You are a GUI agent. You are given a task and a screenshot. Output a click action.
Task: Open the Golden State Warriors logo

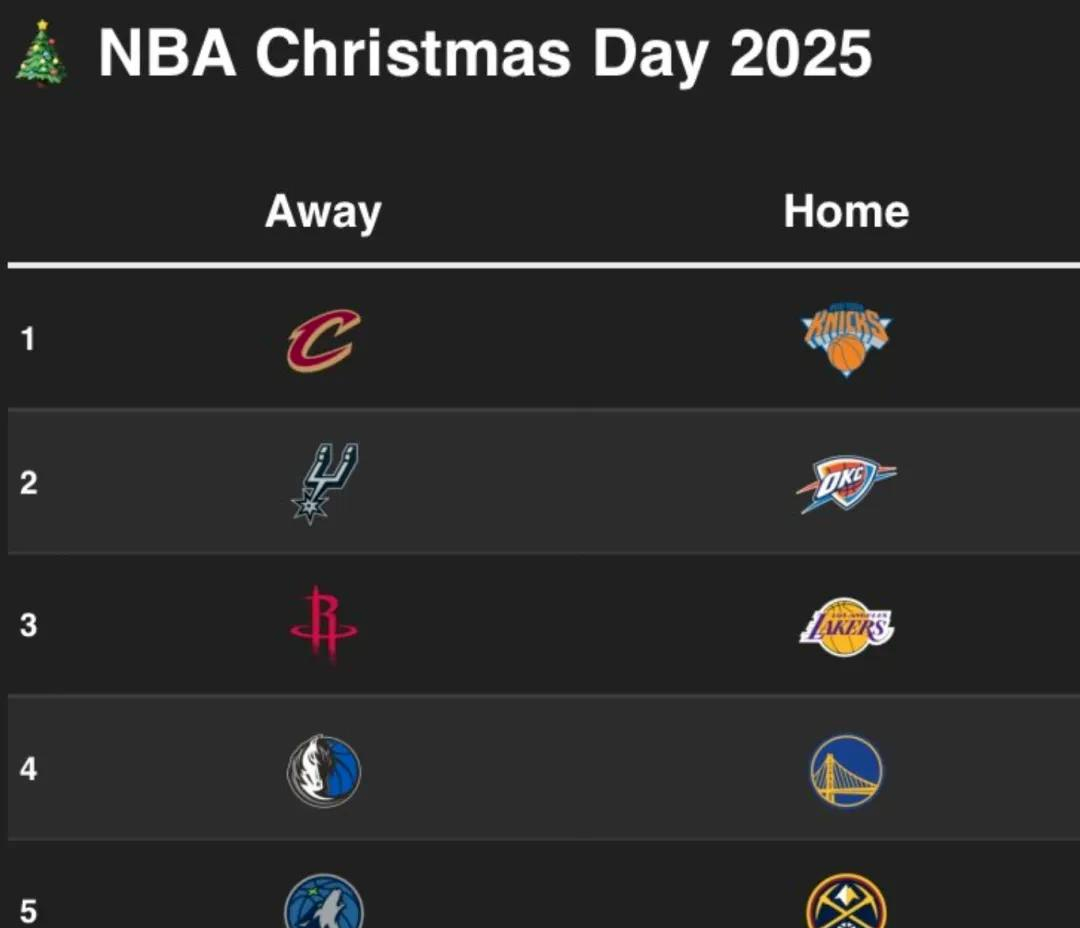(847, 771)
